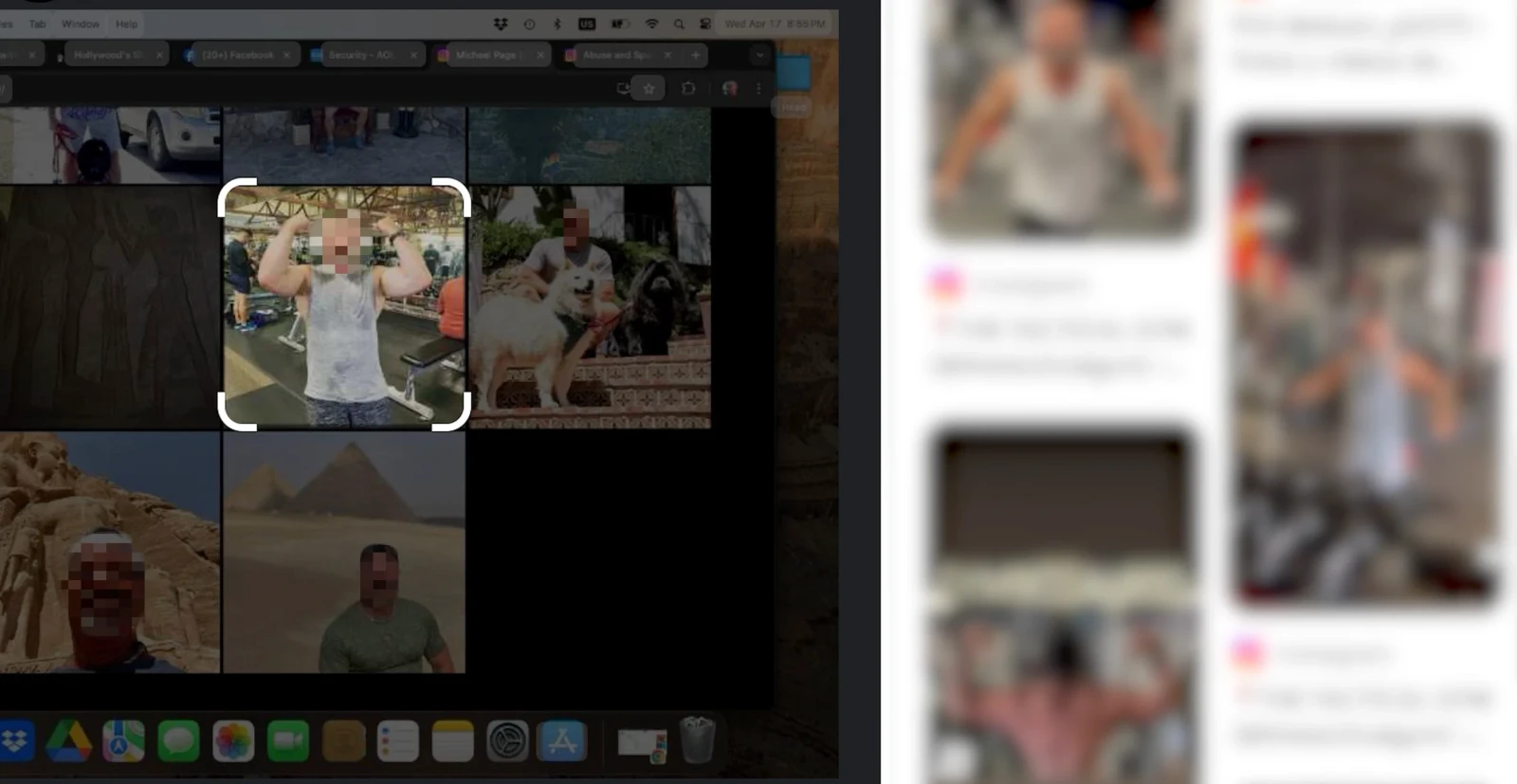
Task: Open the photo with two dogs
Action: (590, 306)
